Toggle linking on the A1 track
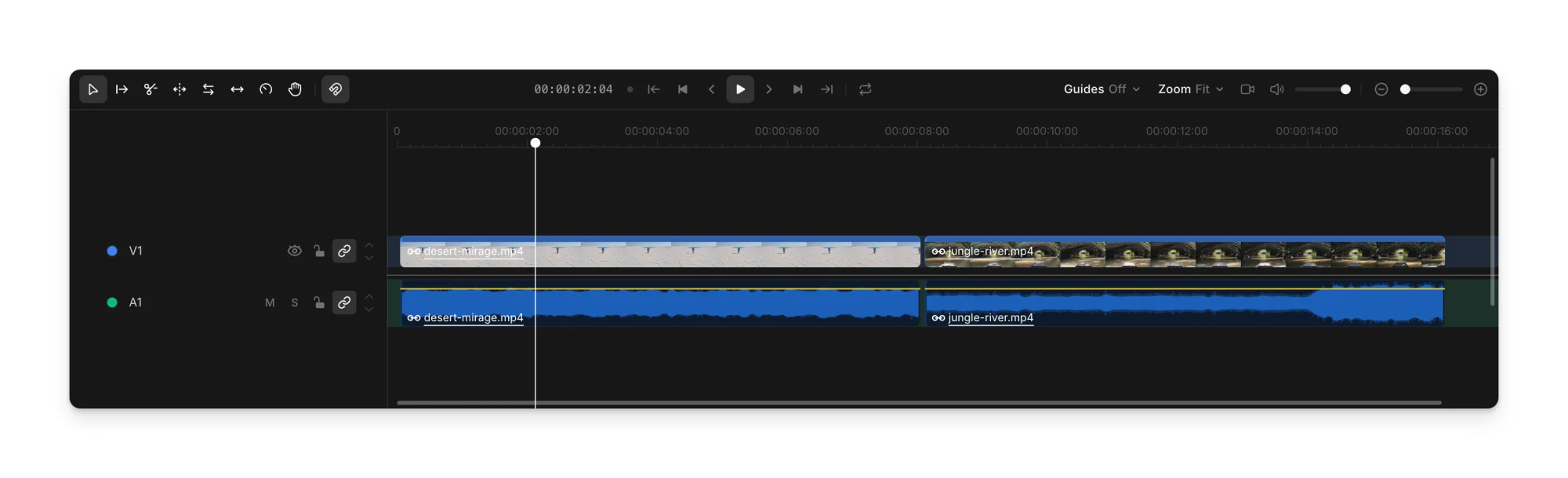Screen dimensions: 1568x478 [344, 302]
